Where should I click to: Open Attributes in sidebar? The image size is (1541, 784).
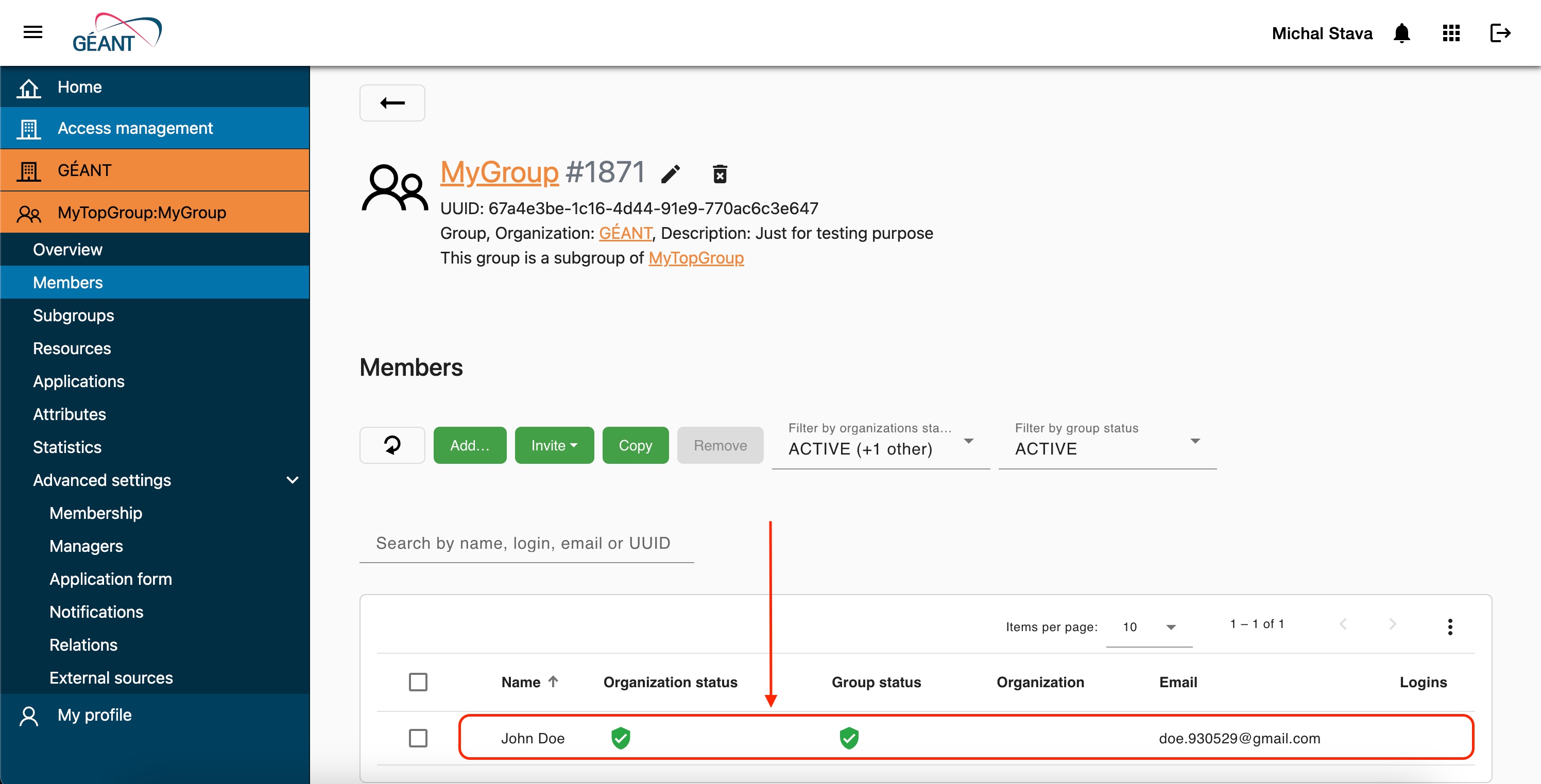click(x=155, y=414)
